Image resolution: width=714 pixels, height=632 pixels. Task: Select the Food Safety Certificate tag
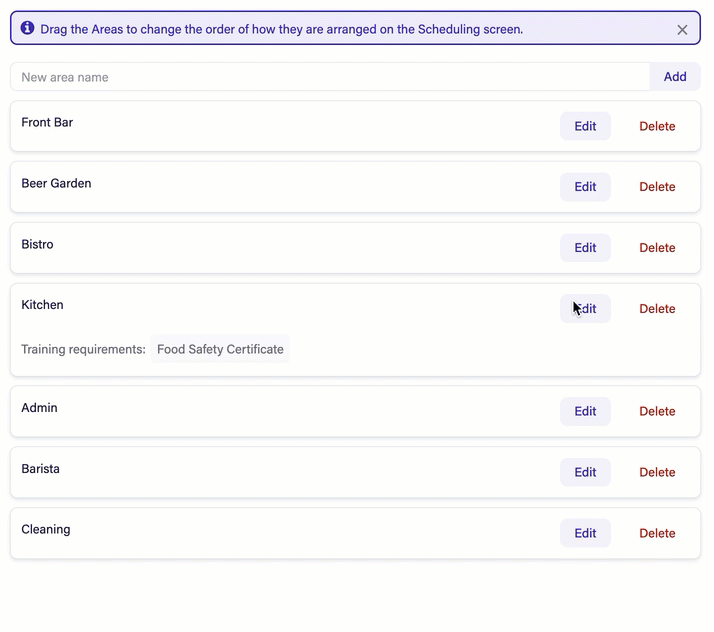coord(220,349)
